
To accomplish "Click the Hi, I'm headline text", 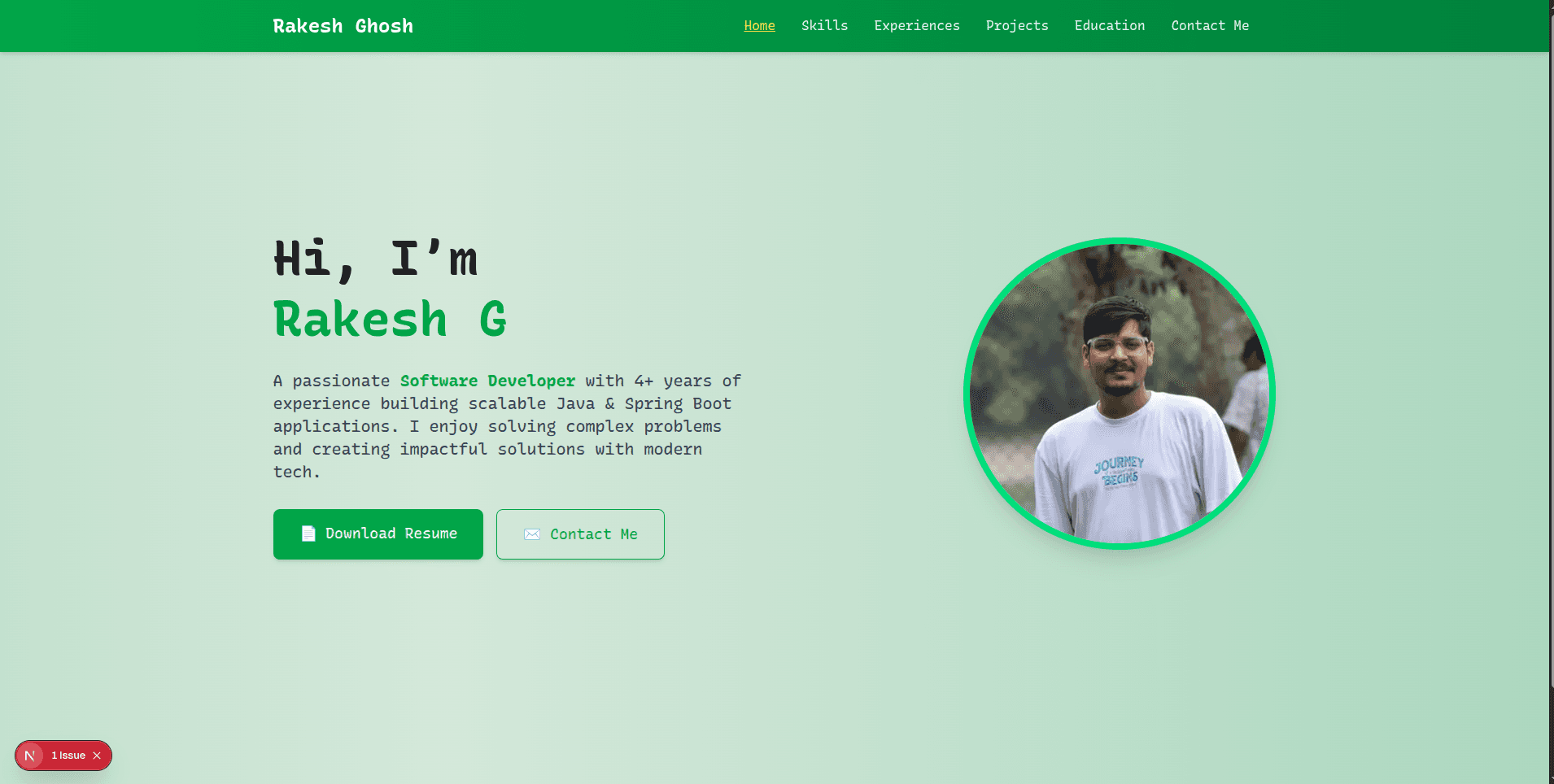I will point(375,259).
